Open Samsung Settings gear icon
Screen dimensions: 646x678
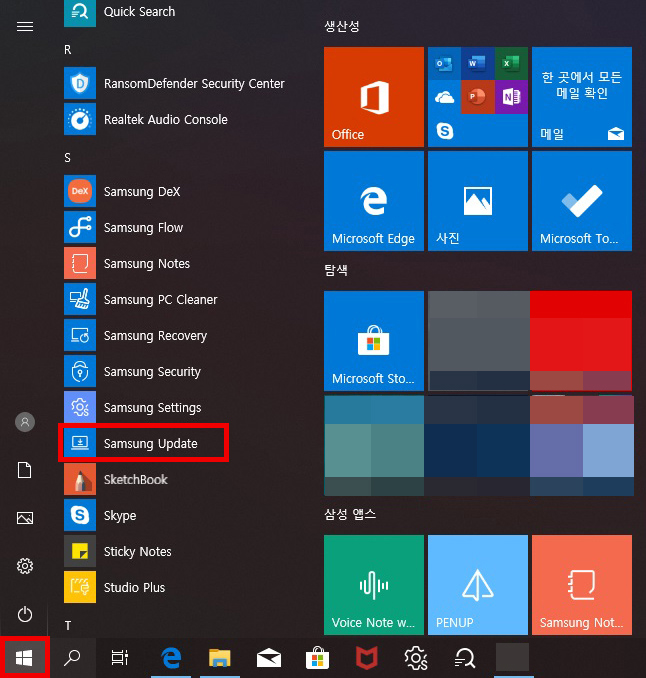tap(80, 407)
